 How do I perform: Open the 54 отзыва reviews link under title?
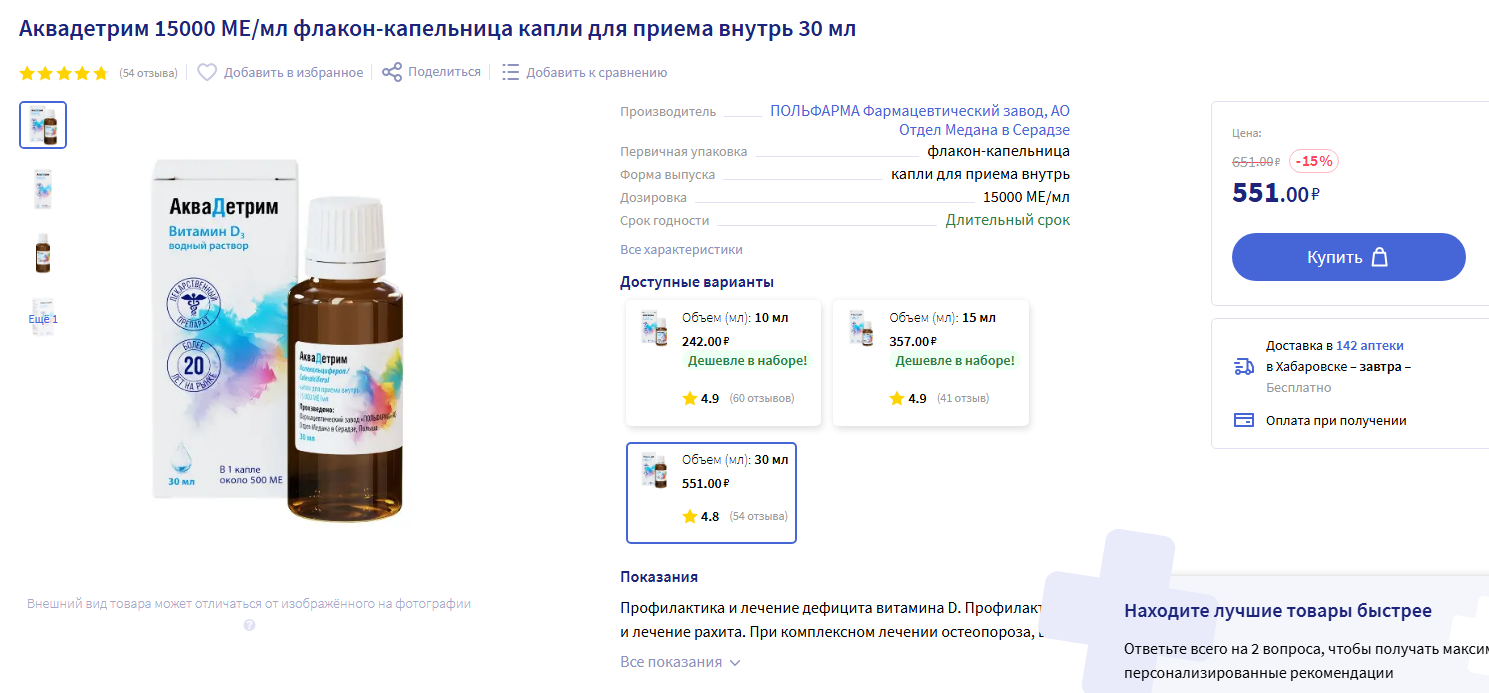[148, 73]
